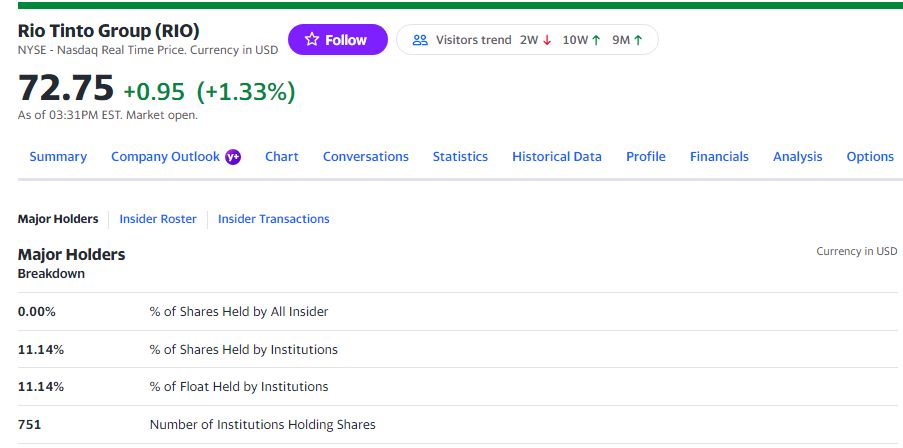Screen dimensions: 903x448
Task: Click the visitors trend people icon
Action: click(420, 40)
